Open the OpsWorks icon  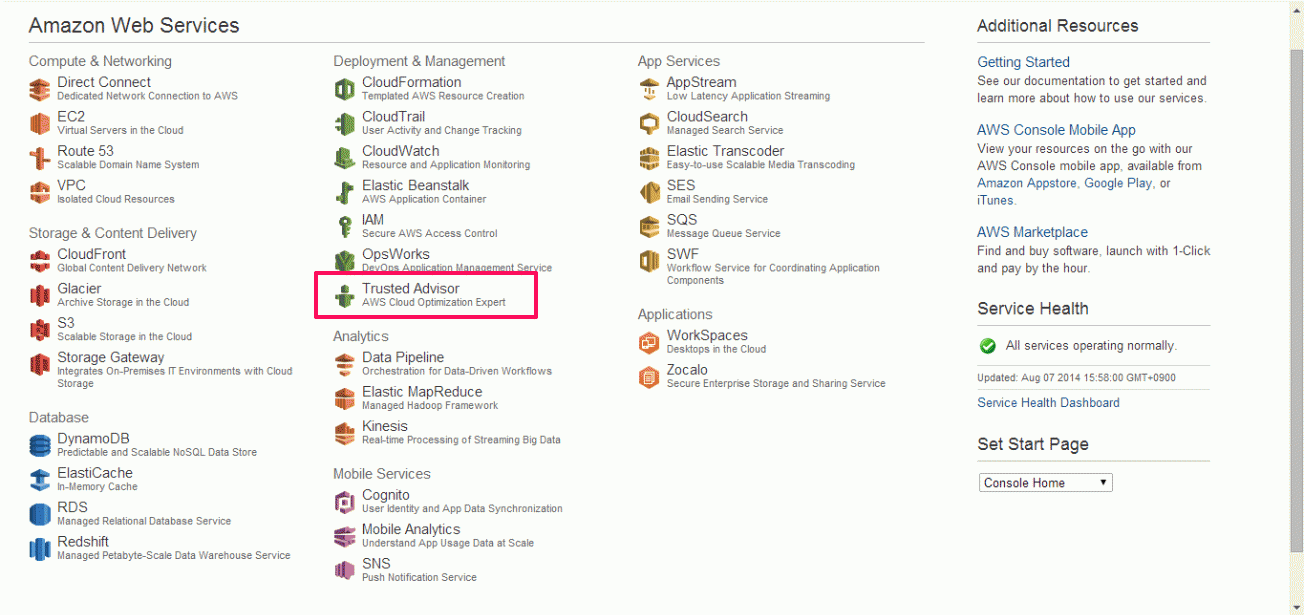pyautogui.click(x=344, y=261)
